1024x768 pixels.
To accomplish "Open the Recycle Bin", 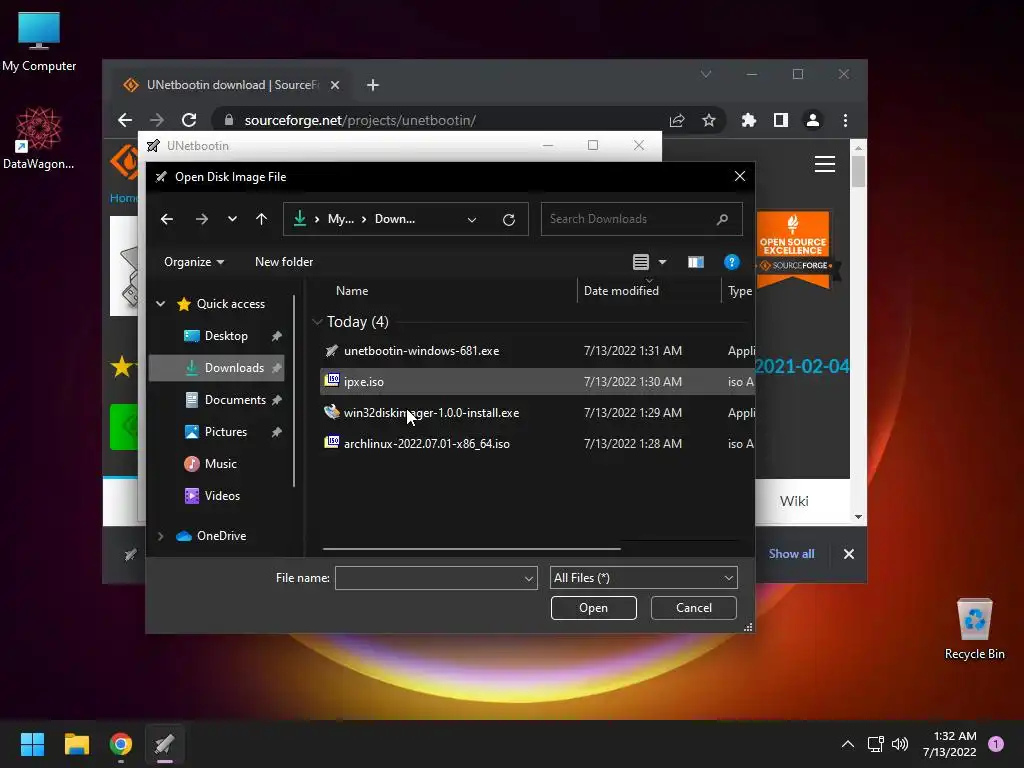I will pyautogui.click(x=974, y=628).
